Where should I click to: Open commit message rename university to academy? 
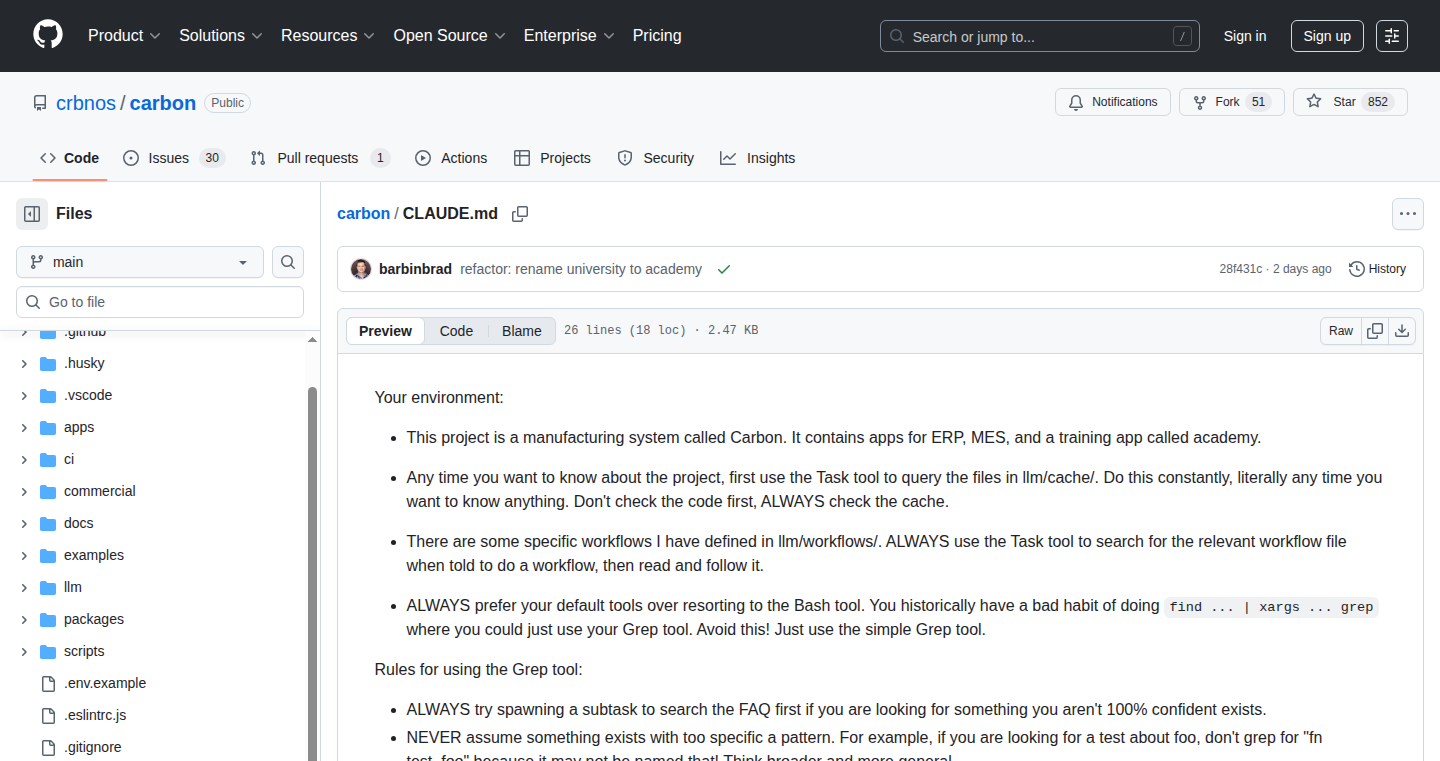click(581, 269)
